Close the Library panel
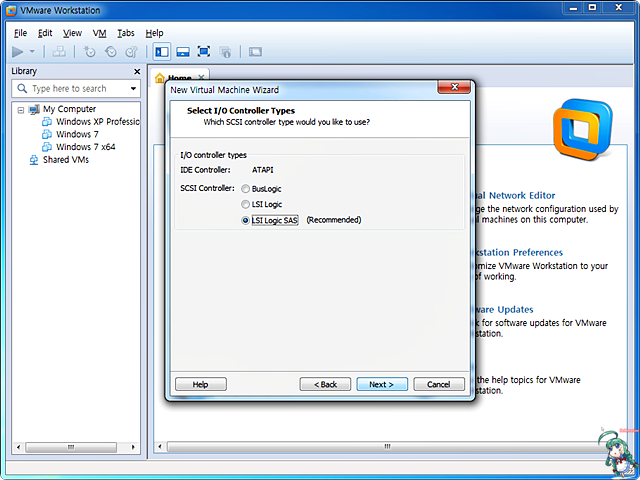The image size is (640, 480). [x=137, y=71]
